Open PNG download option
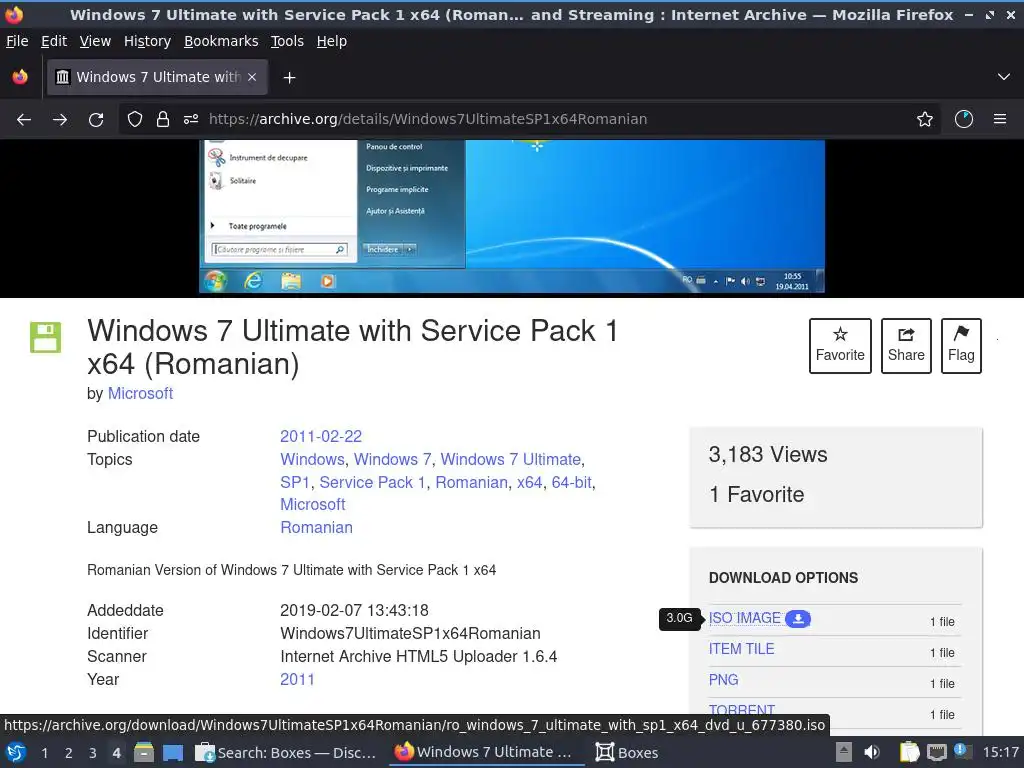 724,680
